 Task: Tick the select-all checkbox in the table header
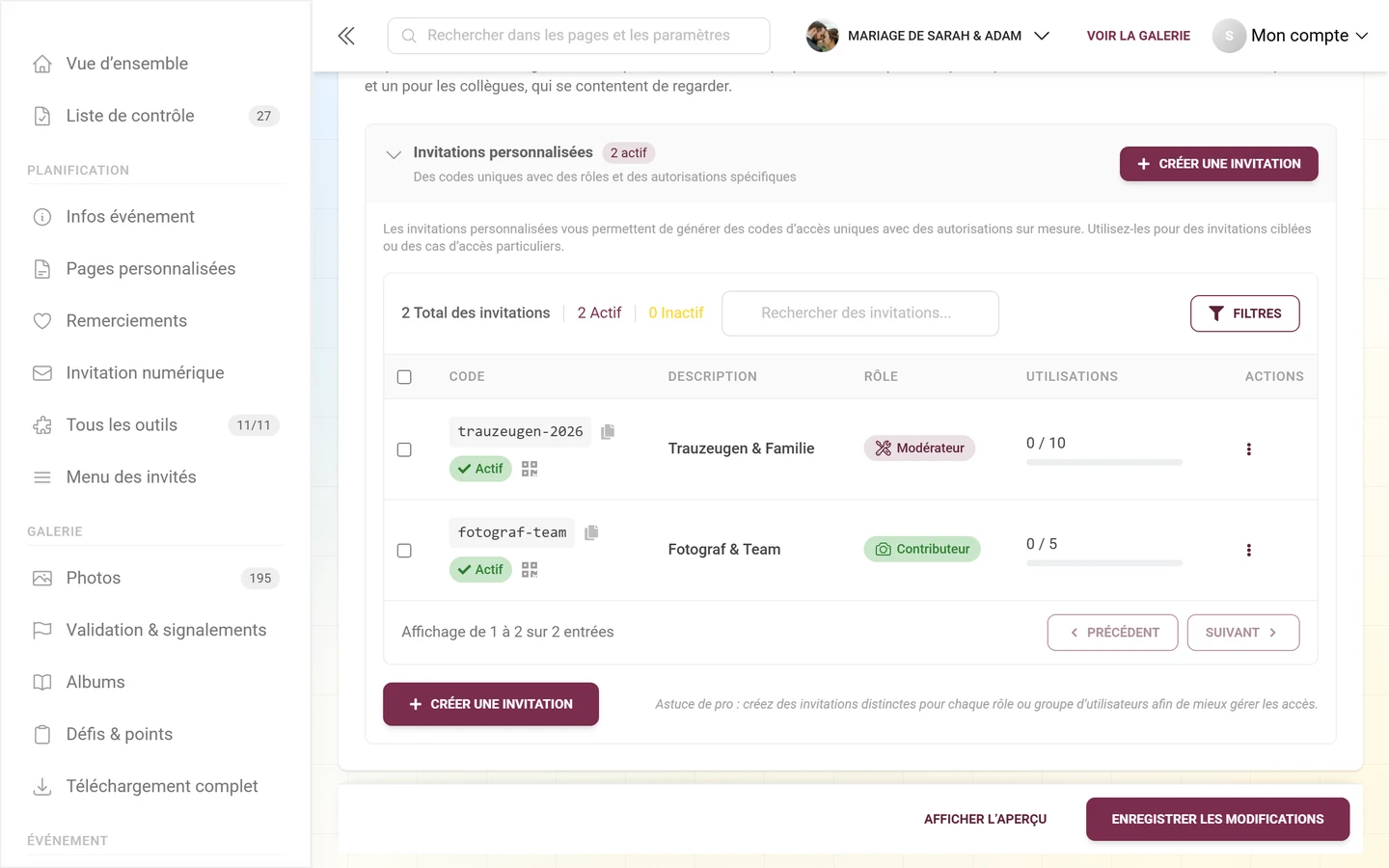pos(404,377)
